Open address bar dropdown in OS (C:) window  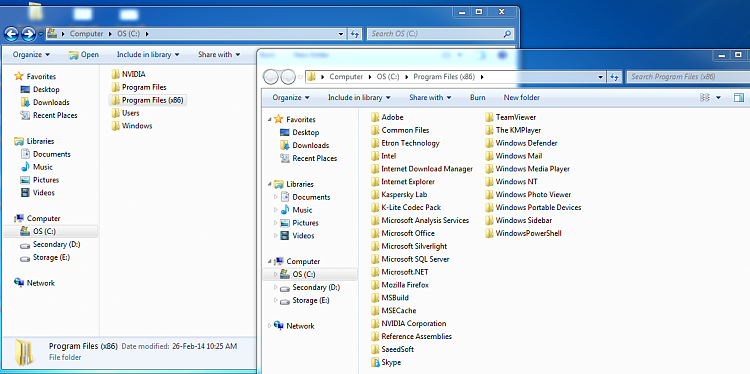pyautogui.click(x=341, y=34)
